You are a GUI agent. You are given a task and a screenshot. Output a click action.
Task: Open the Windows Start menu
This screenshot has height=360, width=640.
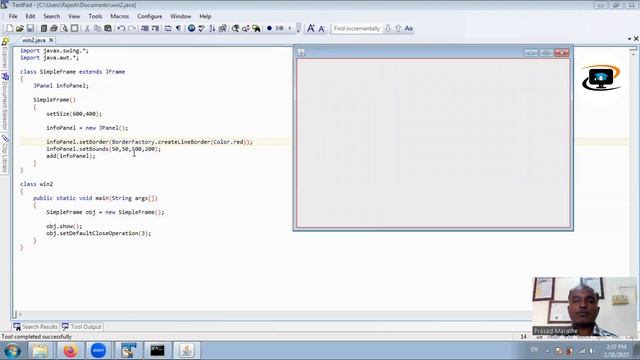tap(12, 351)
